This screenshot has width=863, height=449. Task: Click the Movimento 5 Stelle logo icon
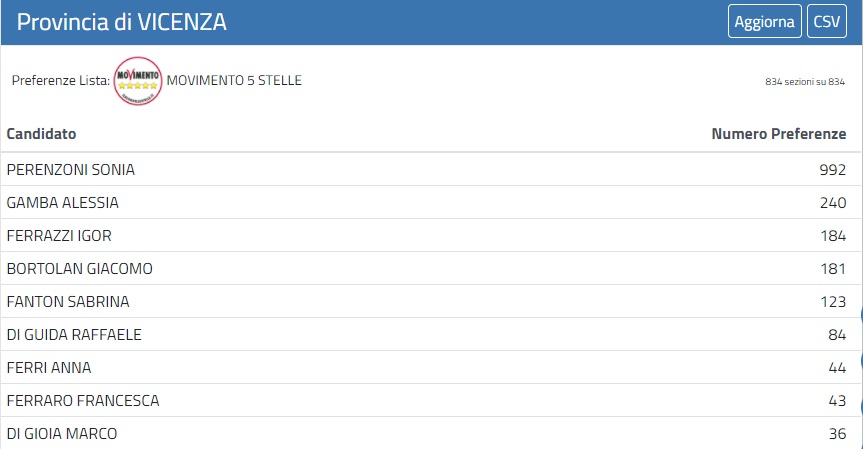tap(138, 81)
